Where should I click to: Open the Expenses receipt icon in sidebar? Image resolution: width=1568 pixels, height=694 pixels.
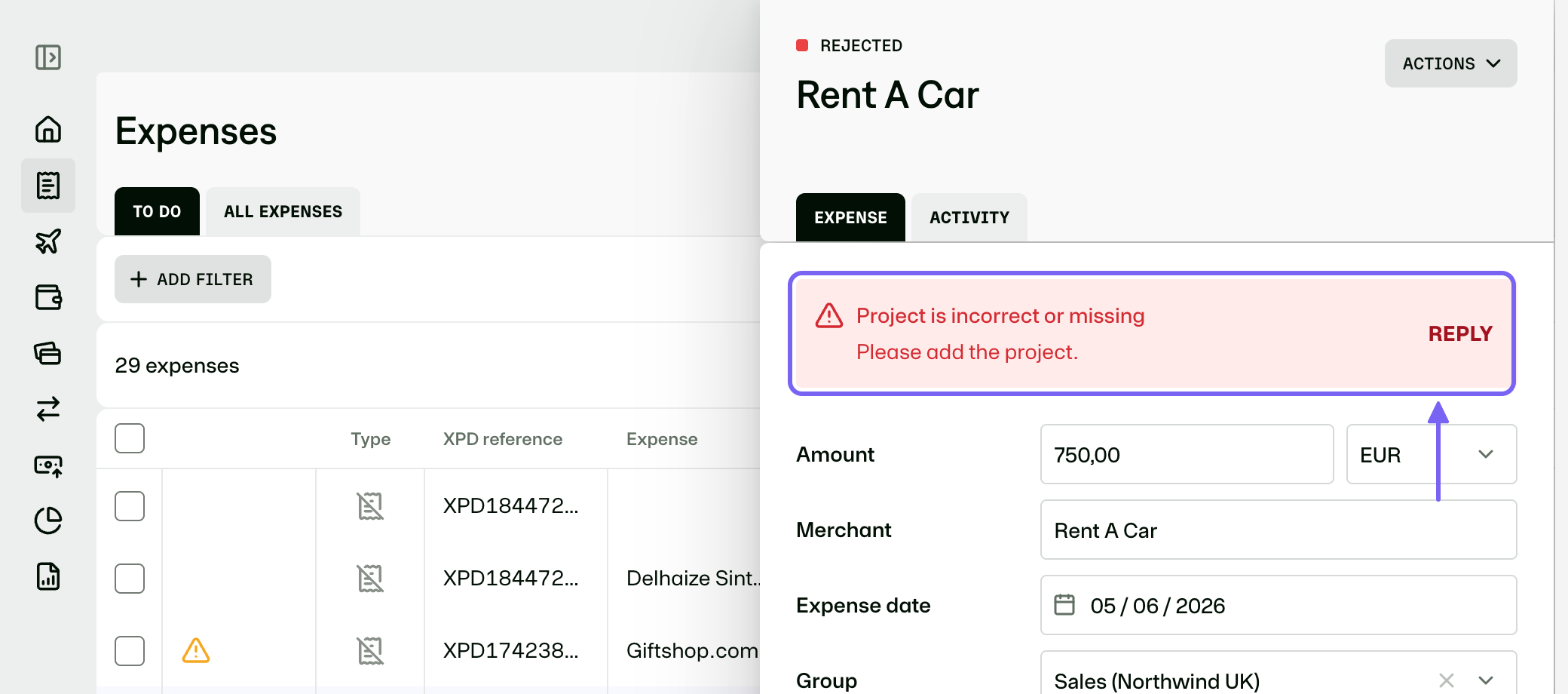pyautogui.click(x=48, y=185)
